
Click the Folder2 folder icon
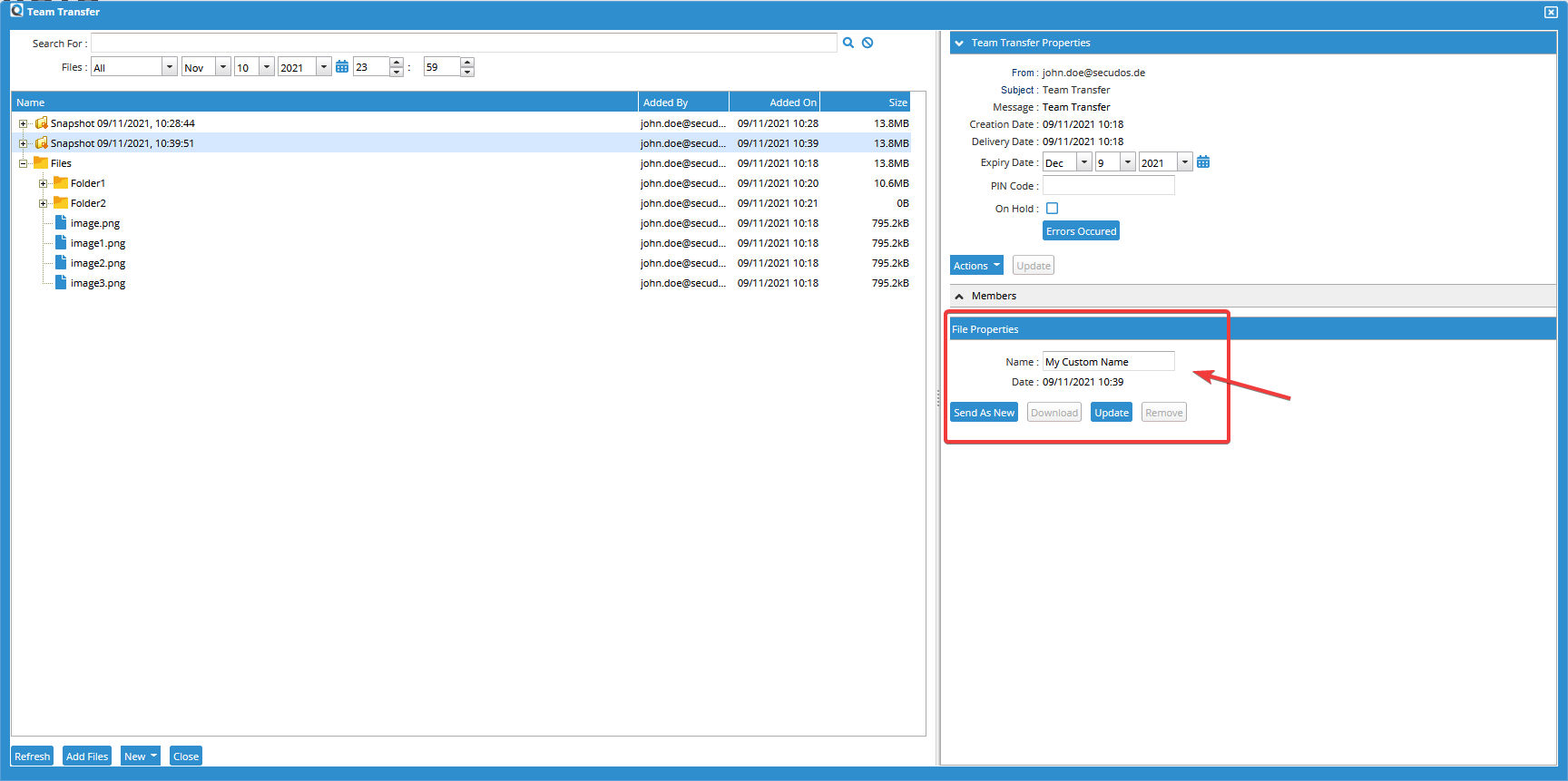(61, 202)
